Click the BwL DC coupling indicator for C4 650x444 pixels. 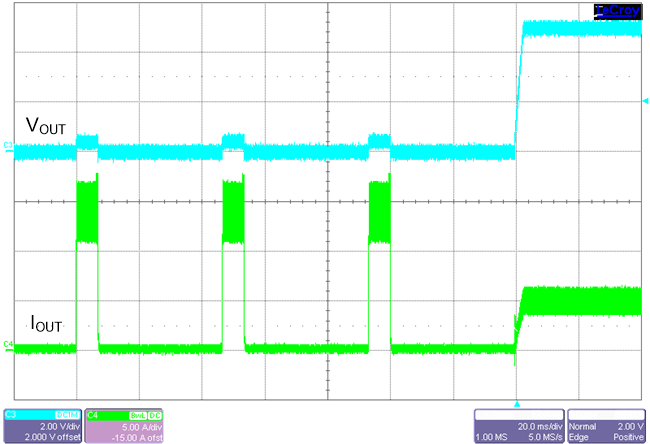point(146,413)
